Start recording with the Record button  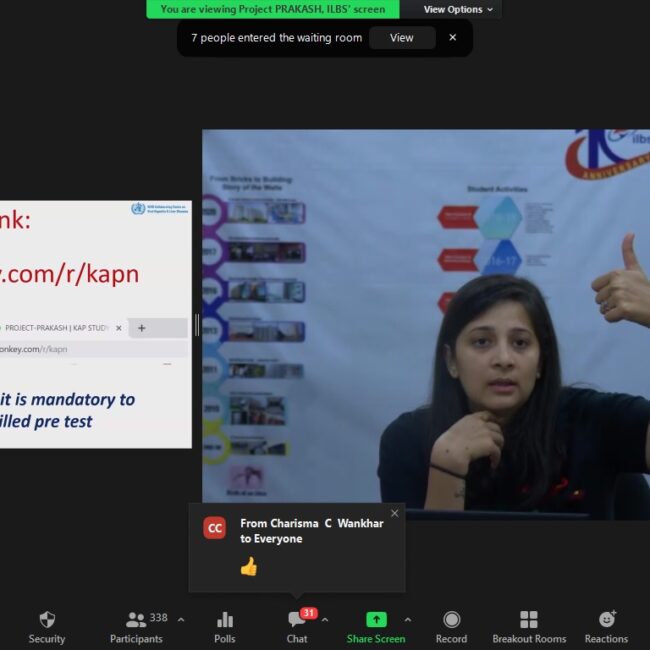point(451,626)
